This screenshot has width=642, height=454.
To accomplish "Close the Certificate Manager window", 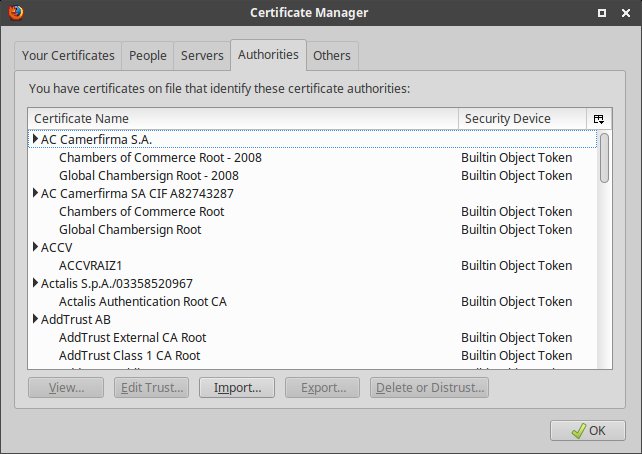I will [x=627, y=13].
